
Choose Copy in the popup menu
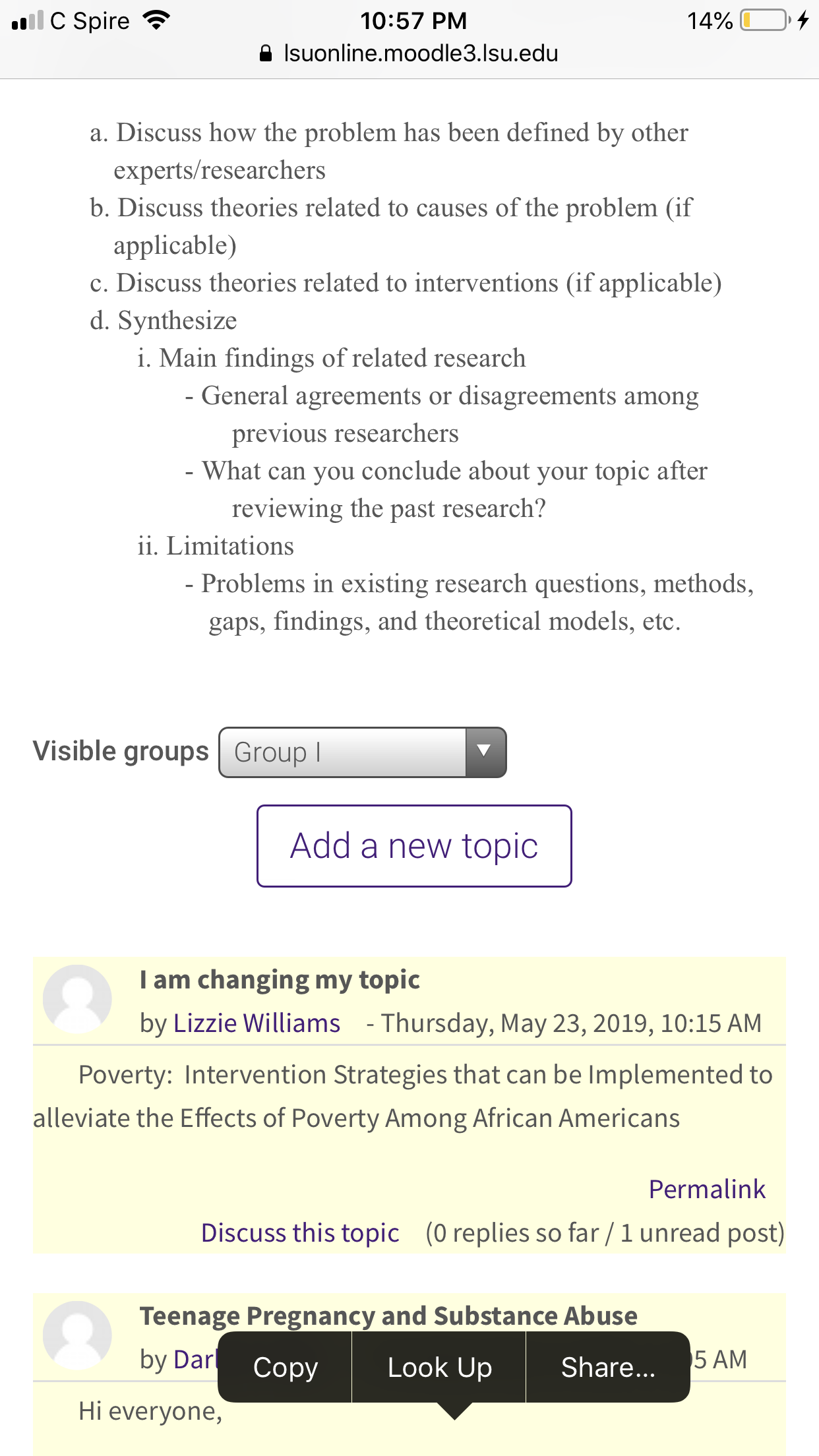[x=285, y=1367]
